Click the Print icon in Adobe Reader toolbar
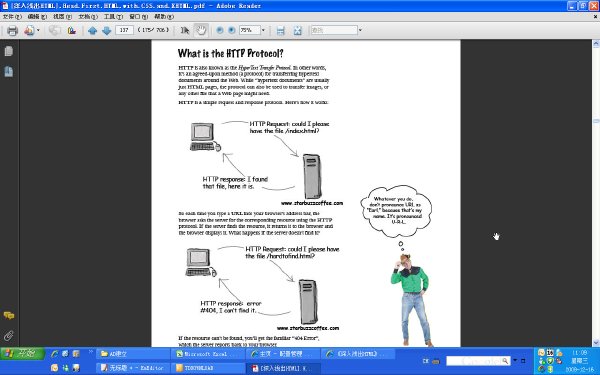 click(x=12, y=30)
